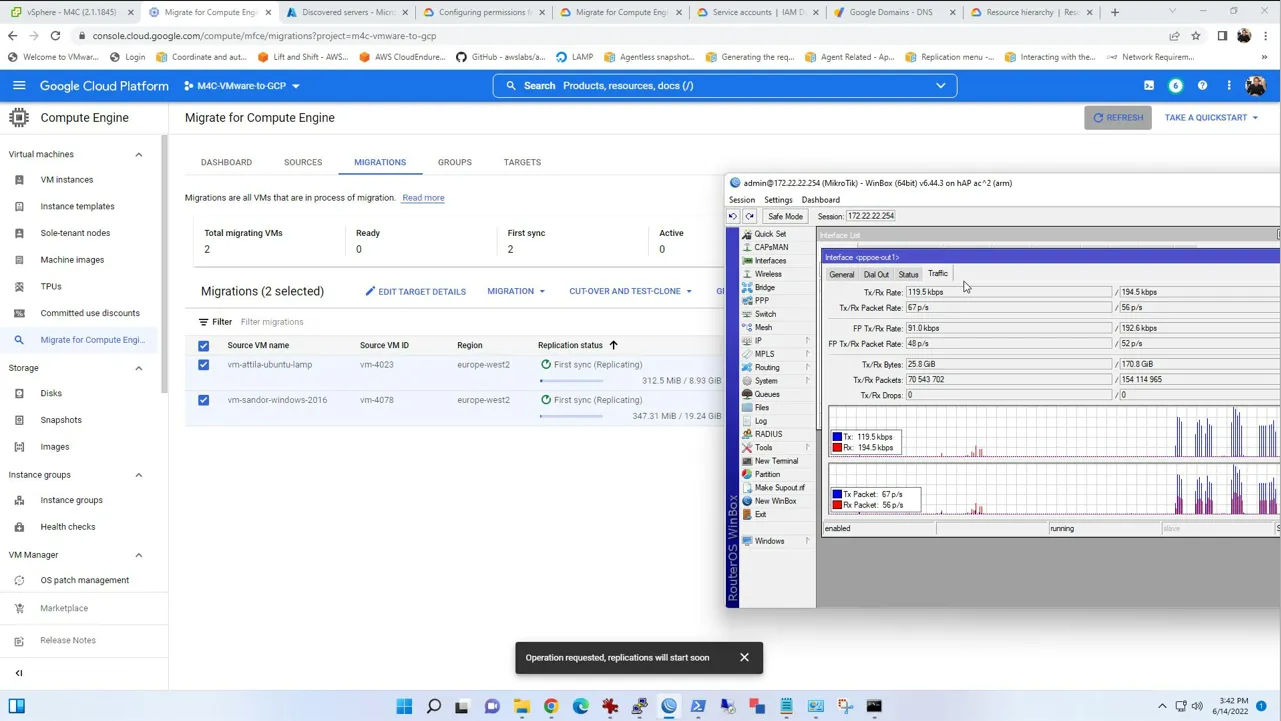1281x721 pixels.
Task: Open the Google Cloud navigation hamburger menu
Action: tap(19, 86)
